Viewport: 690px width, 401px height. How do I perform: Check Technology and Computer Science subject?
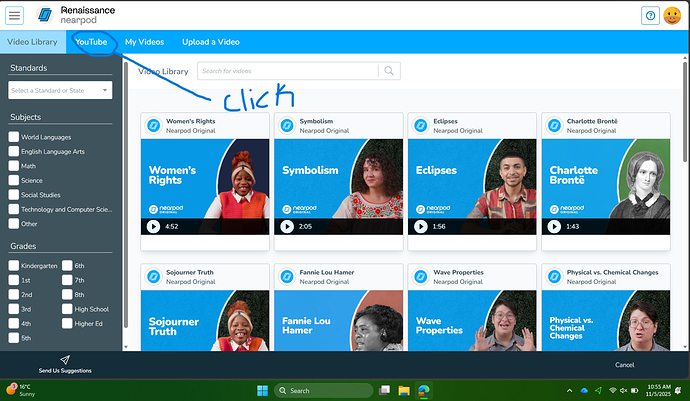[x=14, y=209]
